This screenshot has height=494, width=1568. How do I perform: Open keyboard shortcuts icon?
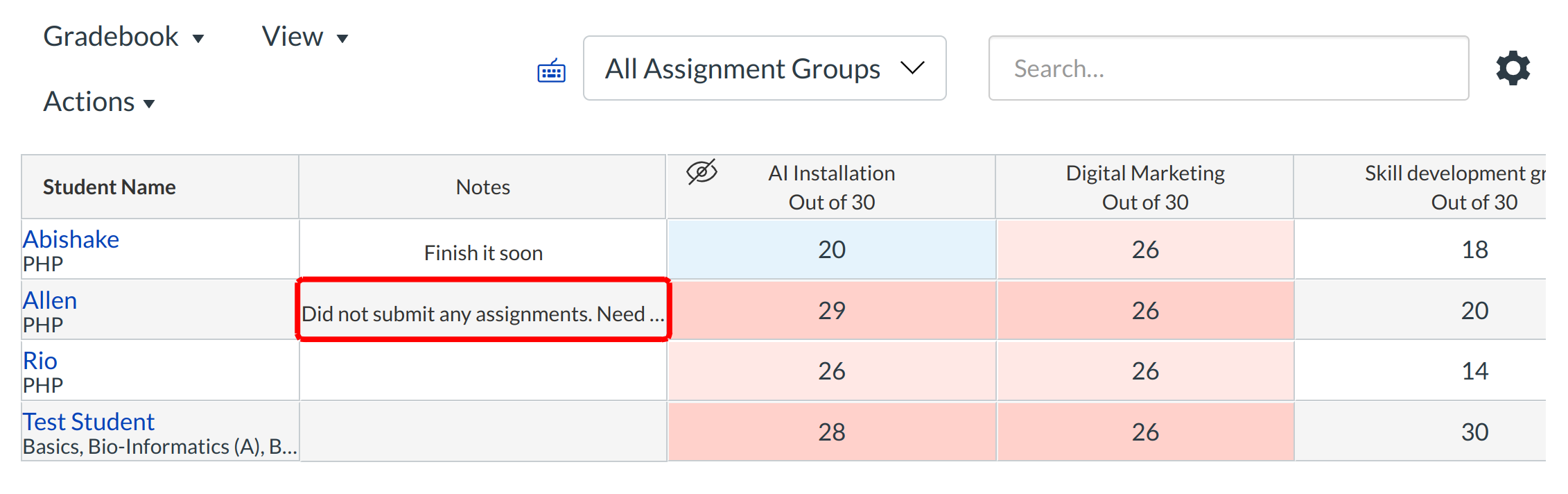tap(551, 71)
